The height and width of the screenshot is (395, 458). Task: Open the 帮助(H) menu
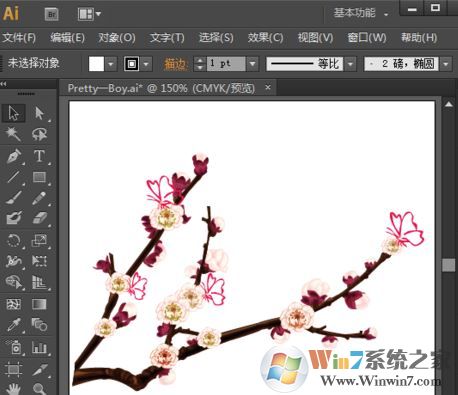point(419,37)
